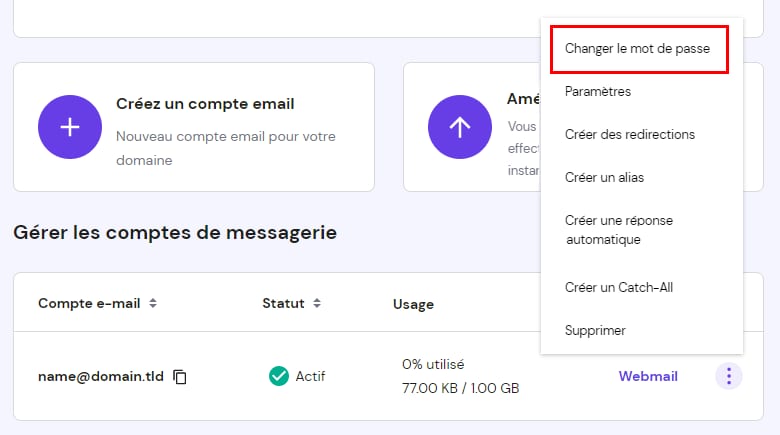Choose Créer un Catch-All entry
The width and height of the screenshot is (780, 435).
(x=618, y=287)
